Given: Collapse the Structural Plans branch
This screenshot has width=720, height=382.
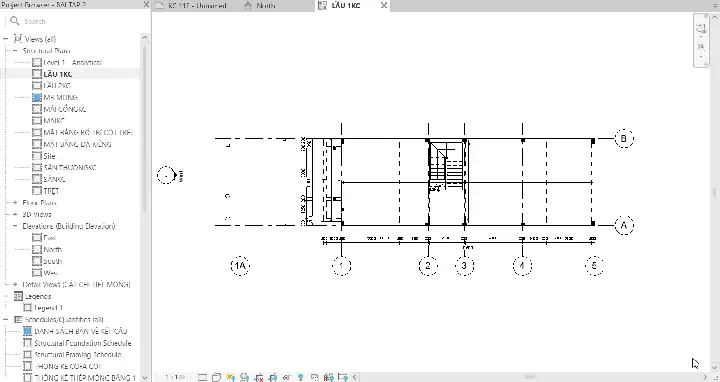Looking at the screenshot, I should coord(15,51).
